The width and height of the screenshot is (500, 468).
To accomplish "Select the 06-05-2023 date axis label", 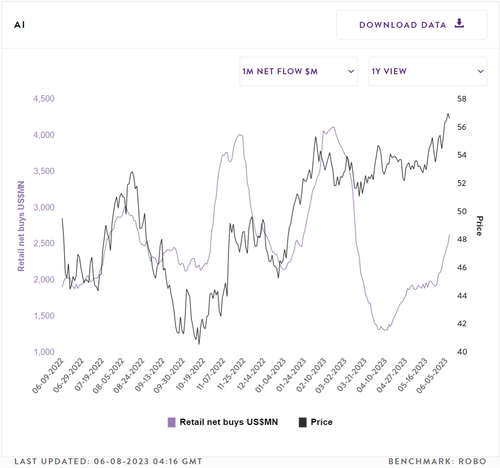I will click(432, 375).
